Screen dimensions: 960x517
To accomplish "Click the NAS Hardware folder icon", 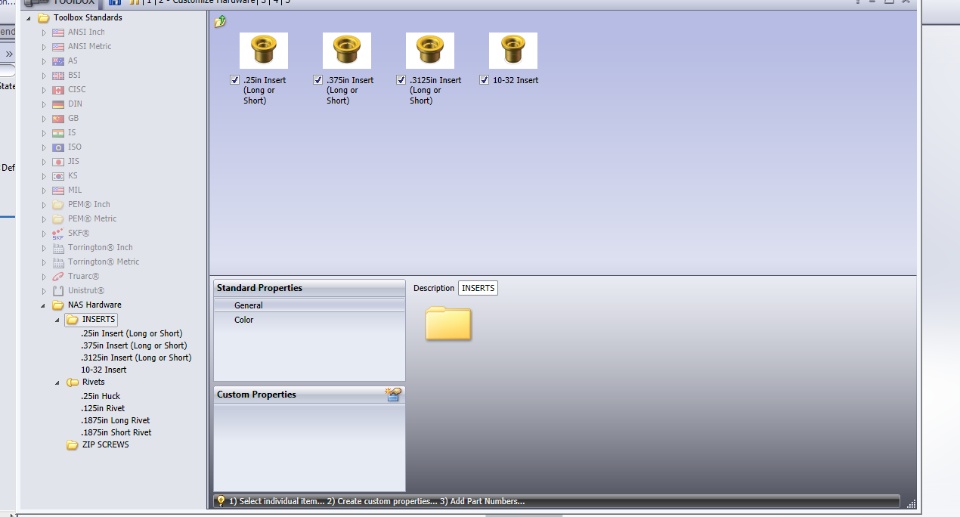I will tap(58, 305).
